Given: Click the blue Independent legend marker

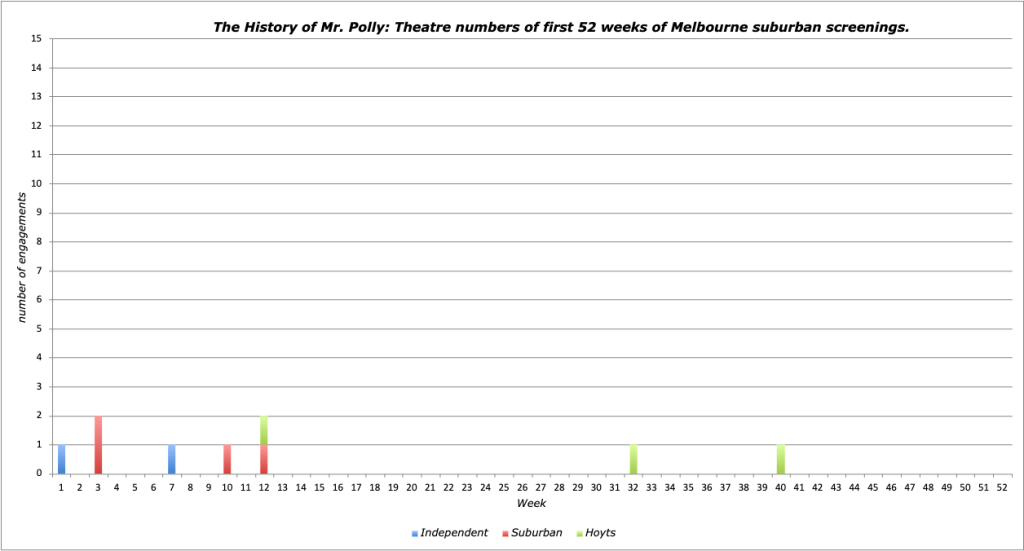Looking at the screenshot, I should pos(414,533).
